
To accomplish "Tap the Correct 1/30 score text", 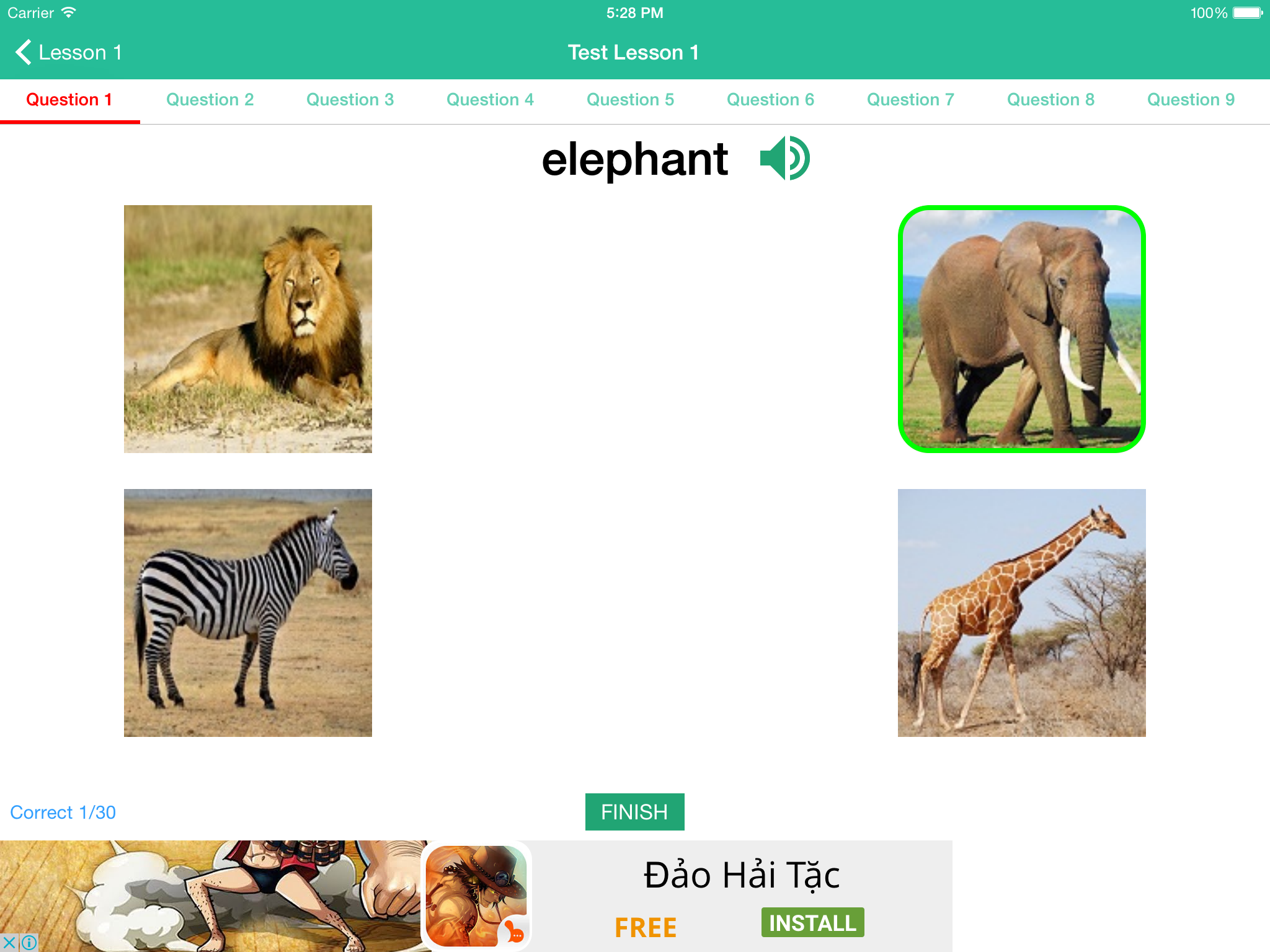I will 63,813.
